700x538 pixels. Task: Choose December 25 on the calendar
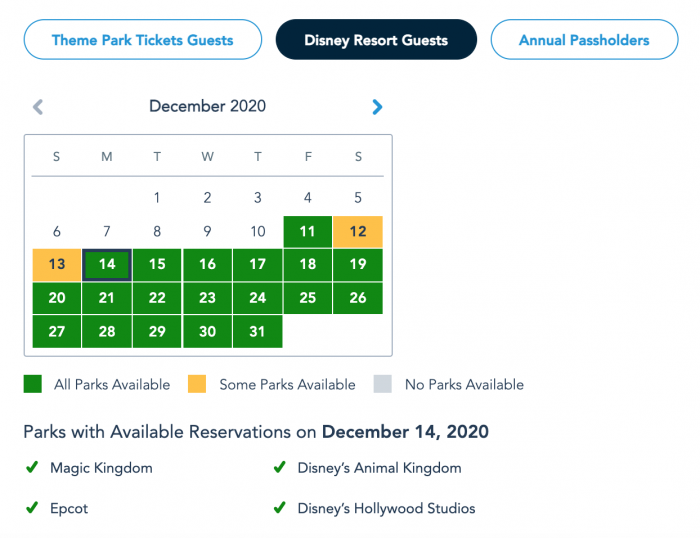click(x=308, y=298)
